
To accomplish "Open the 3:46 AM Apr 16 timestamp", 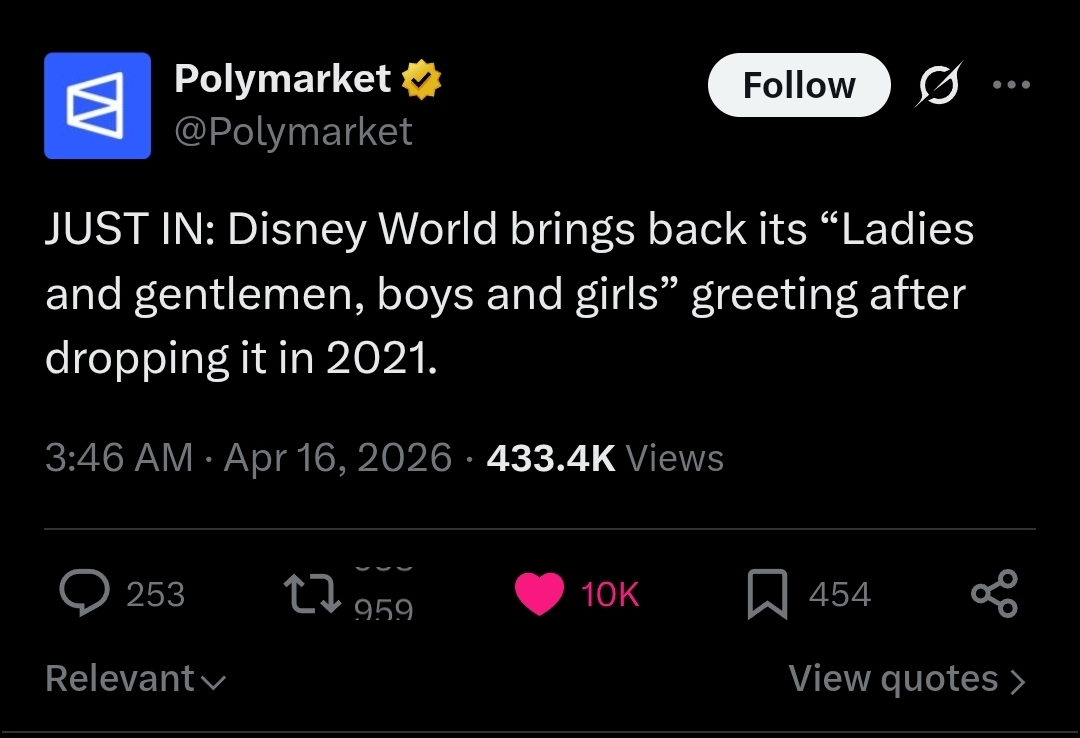I will (249, 458).
